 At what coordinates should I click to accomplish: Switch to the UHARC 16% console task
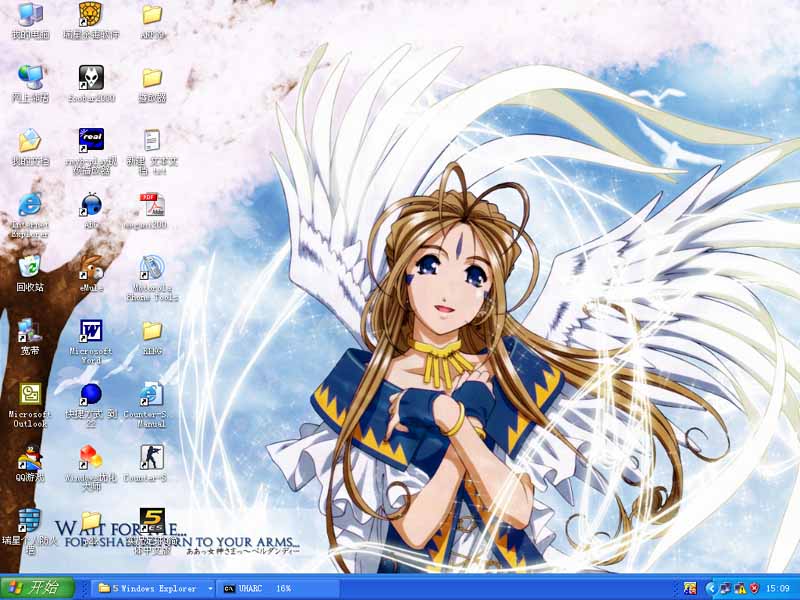[278, 588]
